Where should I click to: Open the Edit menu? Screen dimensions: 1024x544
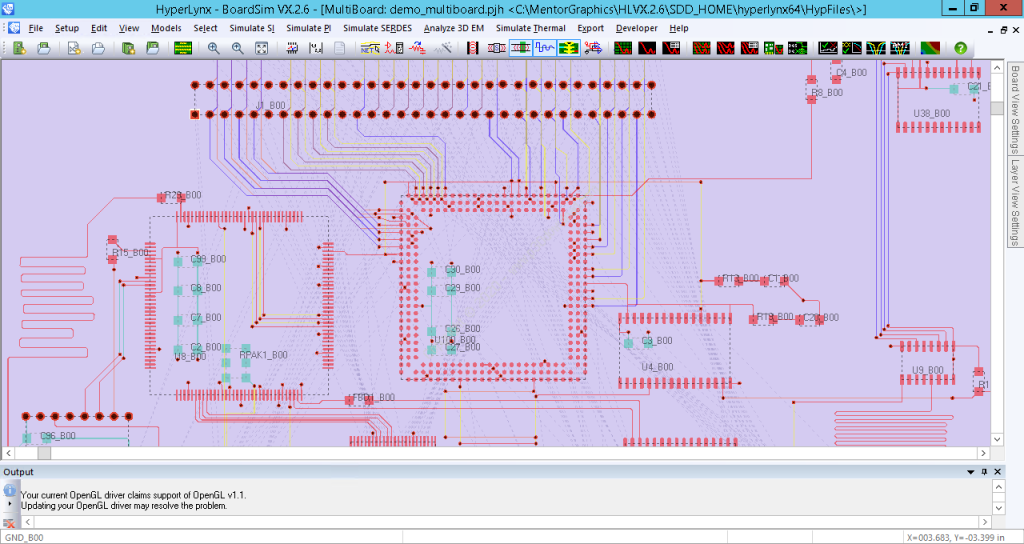point(99,28)
